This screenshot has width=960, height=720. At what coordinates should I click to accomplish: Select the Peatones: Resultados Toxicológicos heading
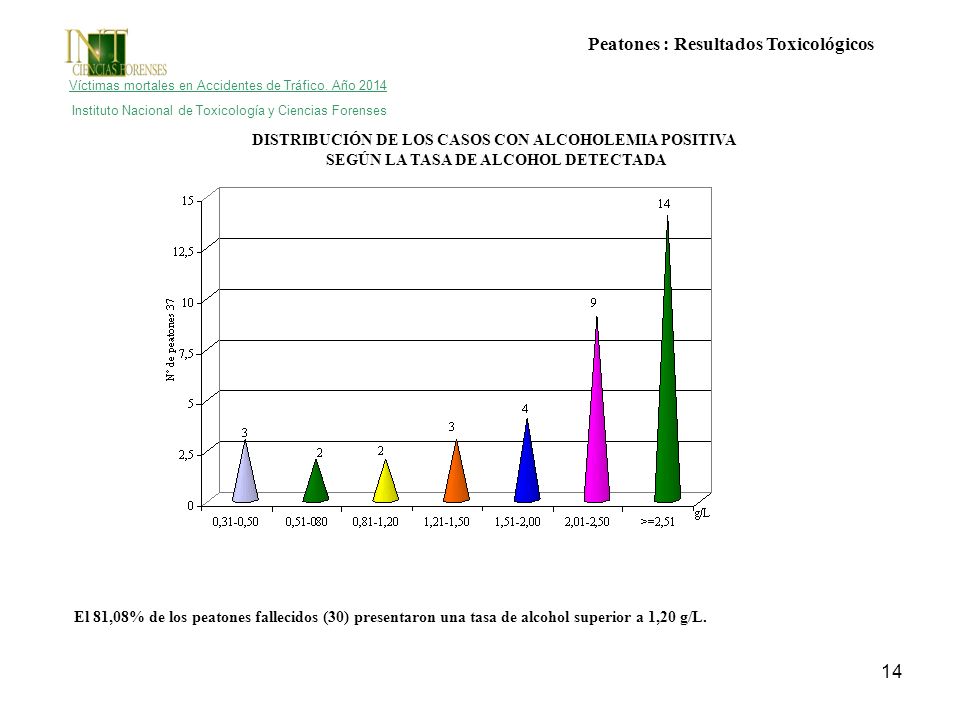(730, 44)
